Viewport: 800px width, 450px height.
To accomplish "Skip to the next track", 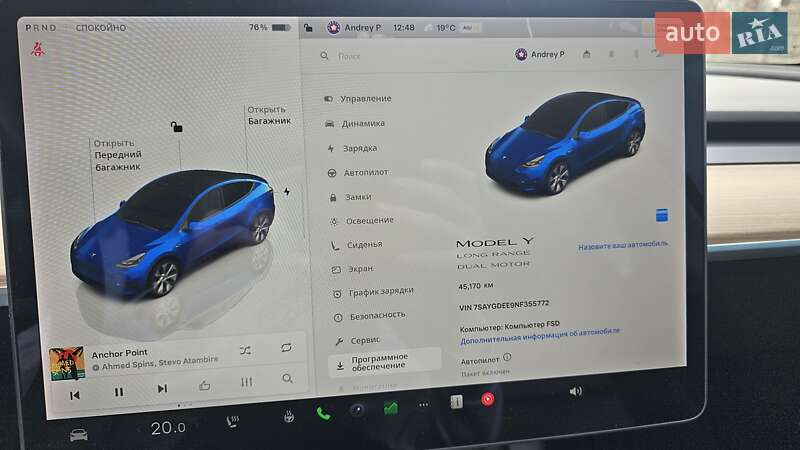I will click(x=162, y=388).
